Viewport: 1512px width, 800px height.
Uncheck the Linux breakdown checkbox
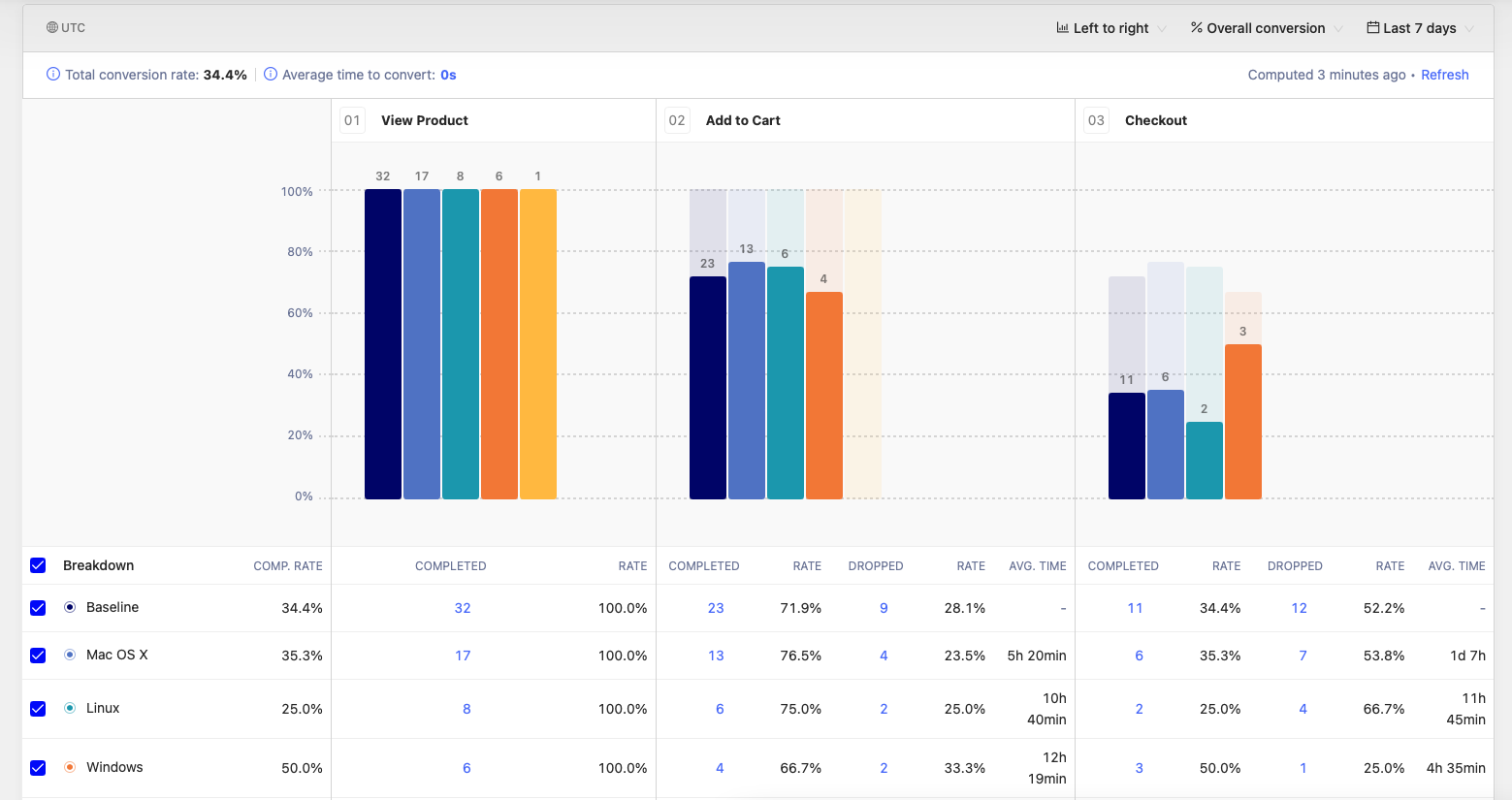(38, 709)
